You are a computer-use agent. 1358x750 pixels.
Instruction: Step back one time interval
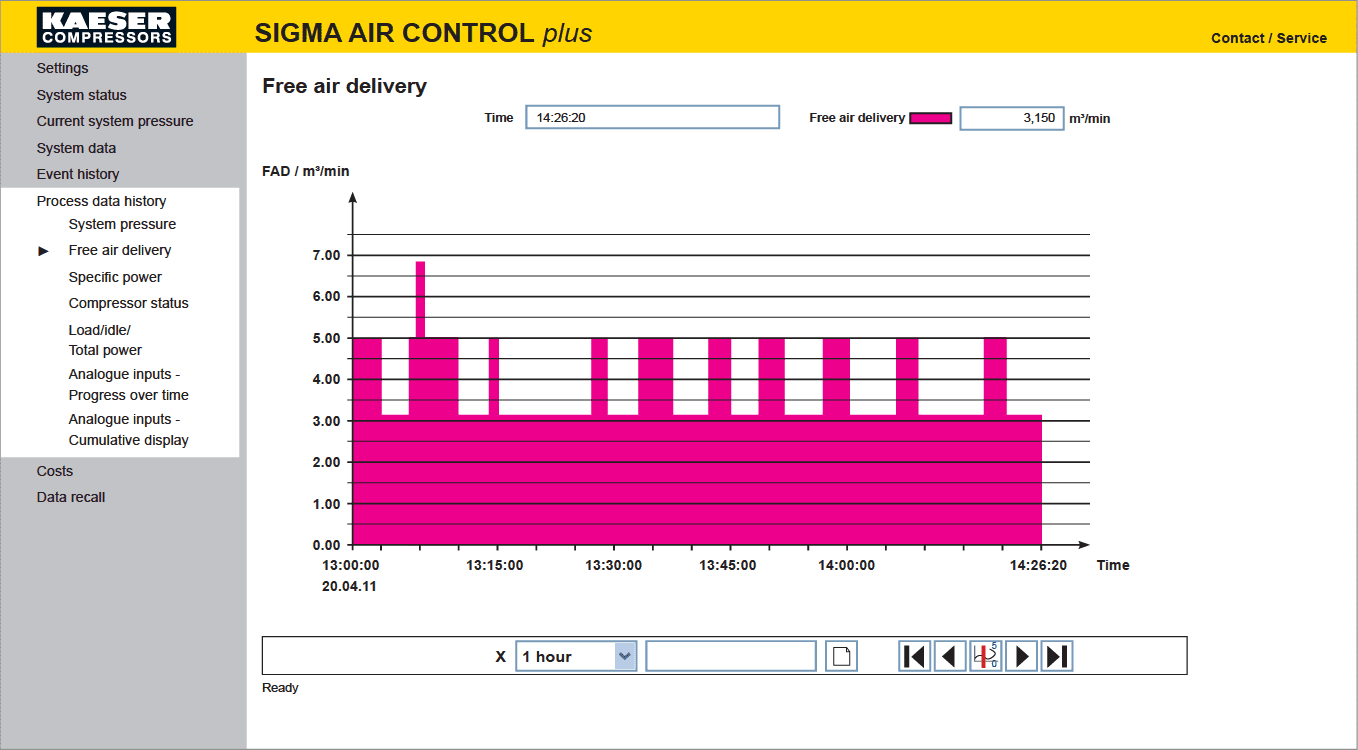coord(950,657)
